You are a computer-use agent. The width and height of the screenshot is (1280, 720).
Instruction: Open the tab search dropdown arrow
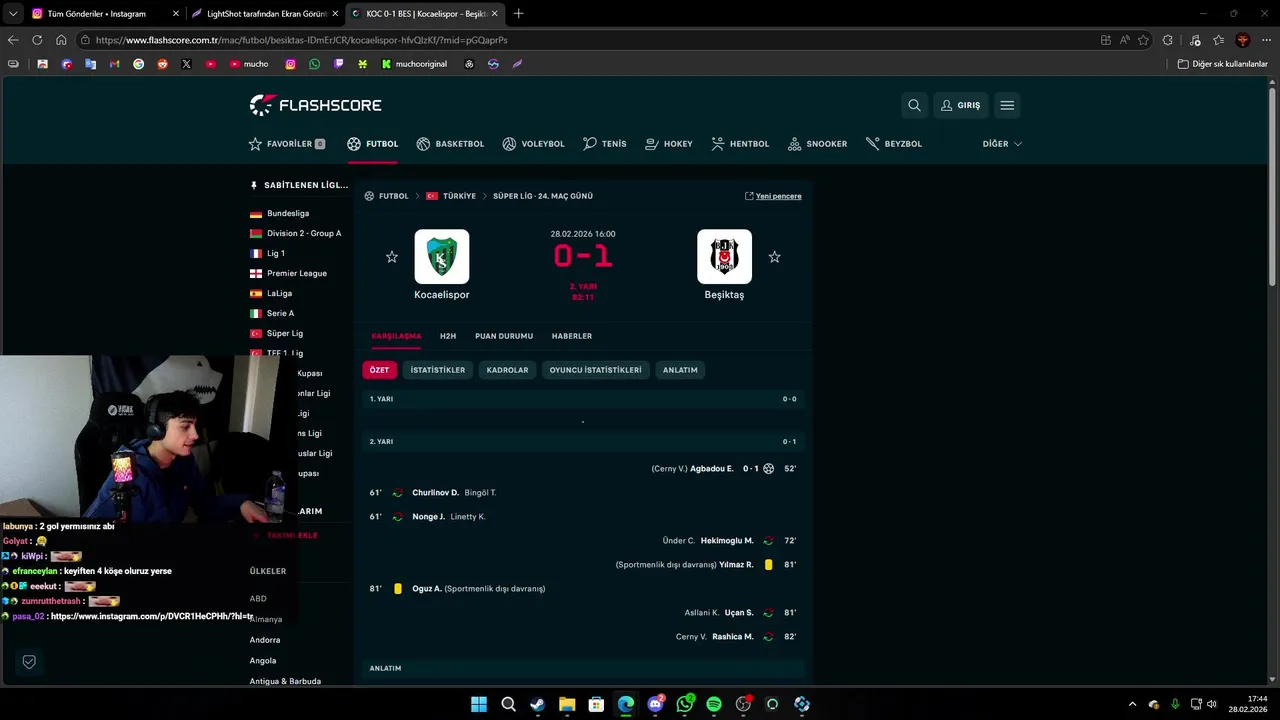[x=12, y=14]
